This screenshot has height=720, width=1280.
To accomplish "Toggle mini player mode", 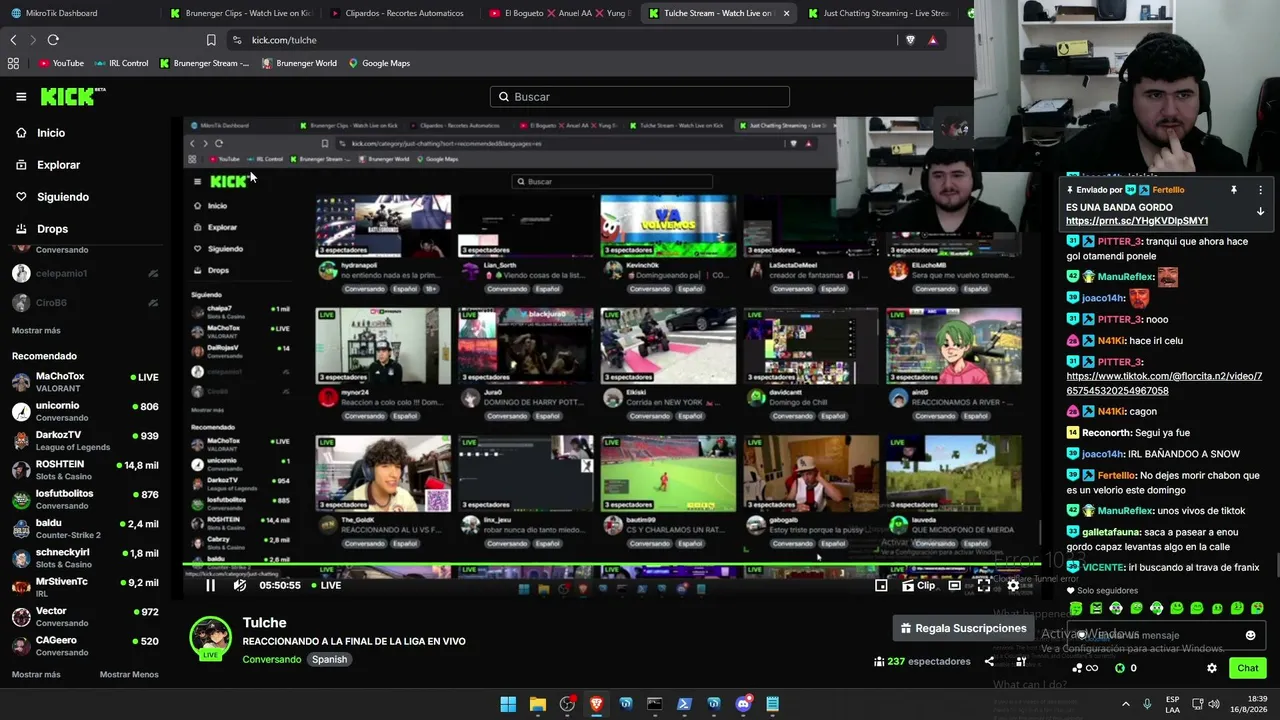I will coord(881,586).
